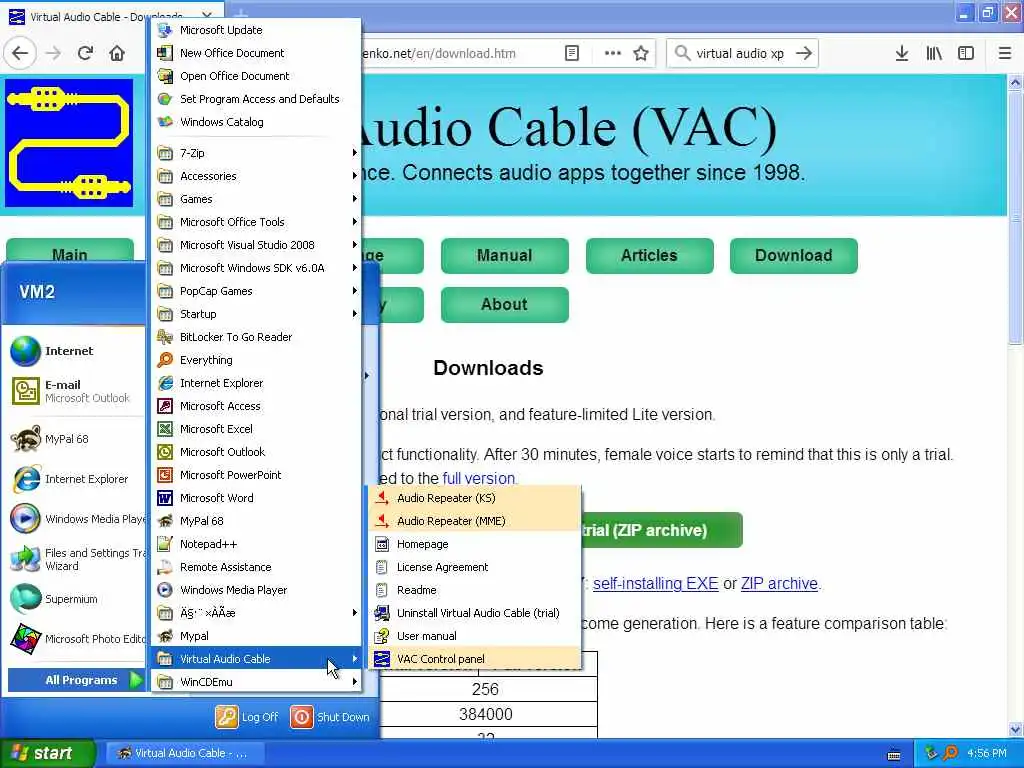This screenshot has height=768, width=1024.
Task: Reload the page with refresh icon
Action: click(85, 53)
